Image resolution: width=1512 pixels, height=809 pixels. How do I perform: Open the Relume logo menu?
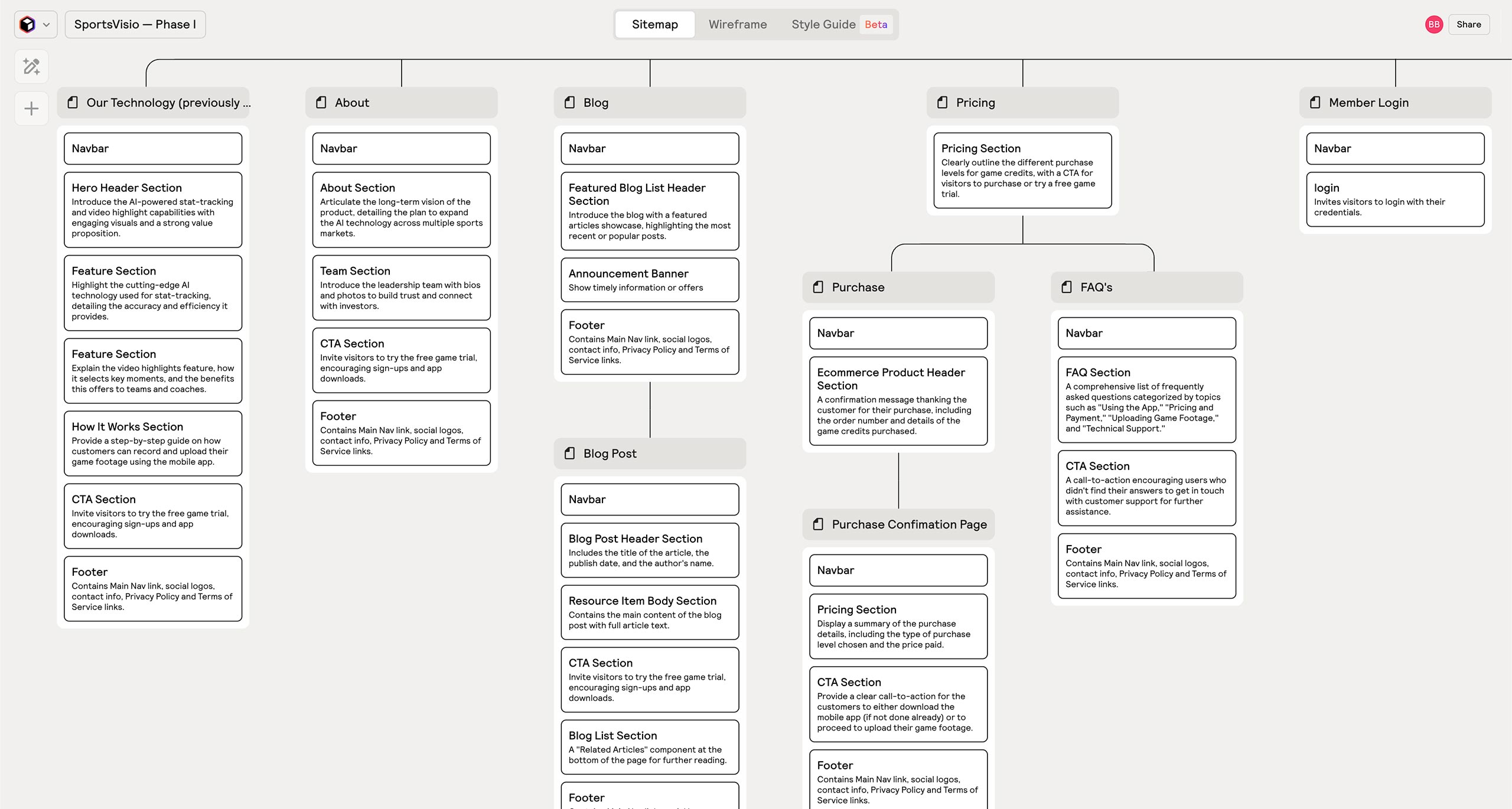coord(27,24)
